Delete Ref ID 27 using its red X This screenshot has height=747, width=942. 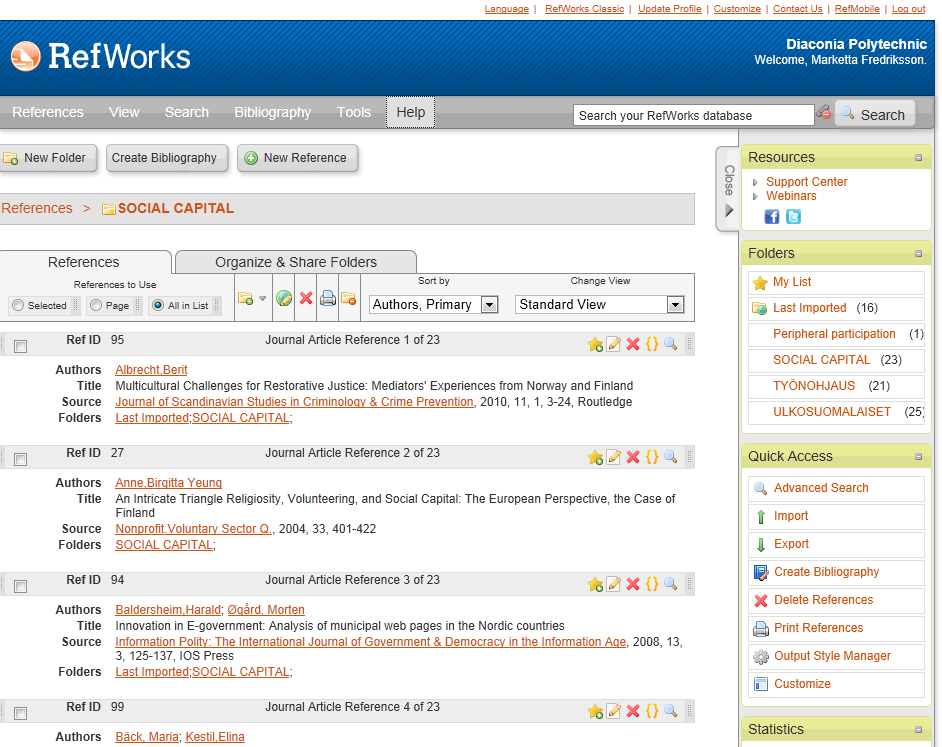[x=633, y=457]
